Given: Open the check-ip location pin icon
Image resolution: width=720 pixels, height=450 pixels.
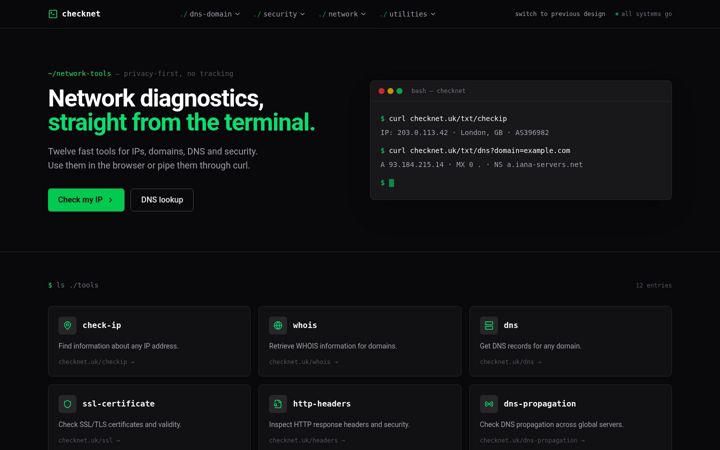Looking at the screenshot, I should click(x=68, y=325).
